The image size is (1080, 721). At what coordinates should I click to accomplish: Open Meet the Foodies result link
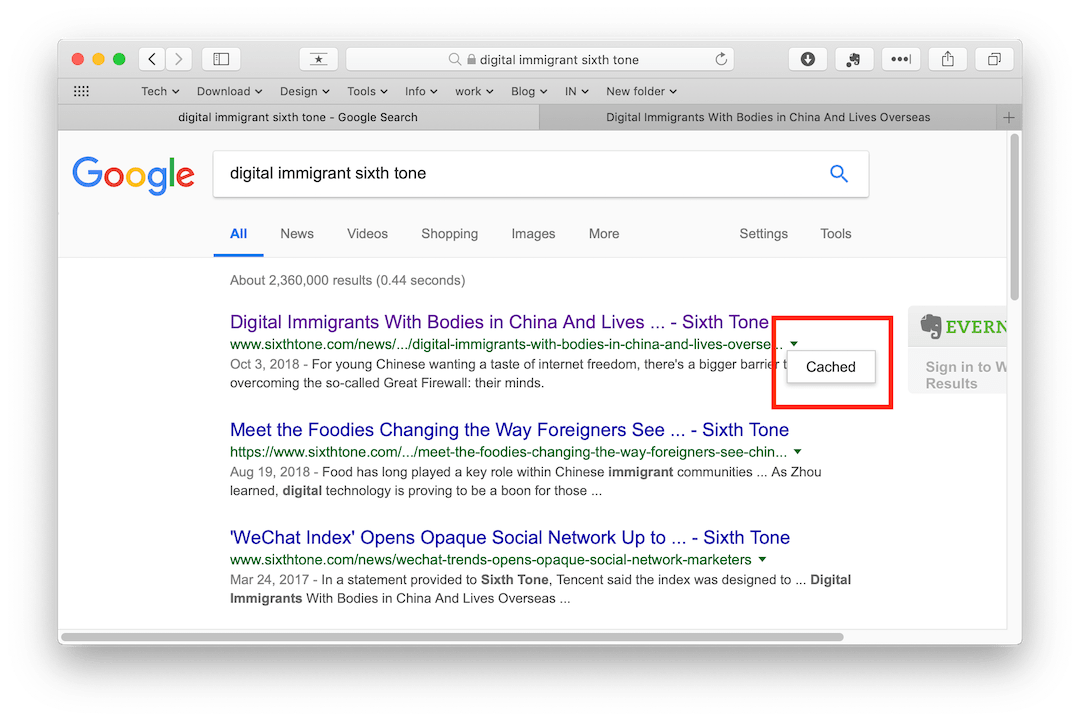(510, 430)
